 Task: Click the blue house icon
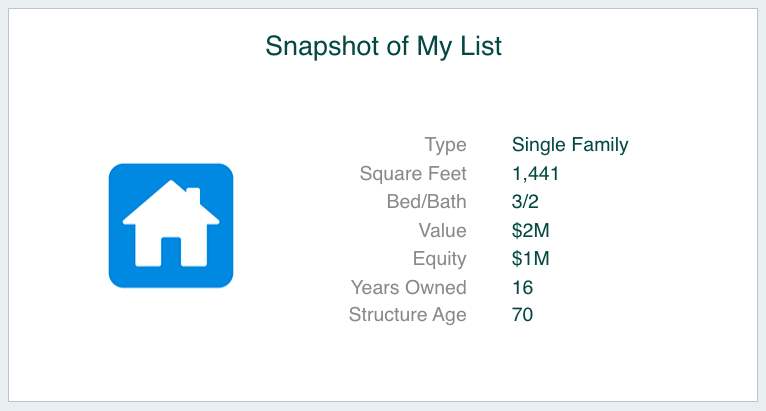(x=171, y=226)
